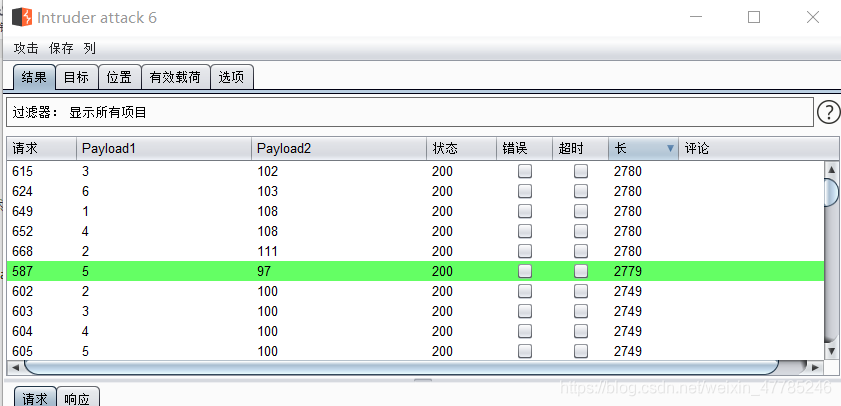
Task: Sort by the 状态 column header
Action: 461,149
